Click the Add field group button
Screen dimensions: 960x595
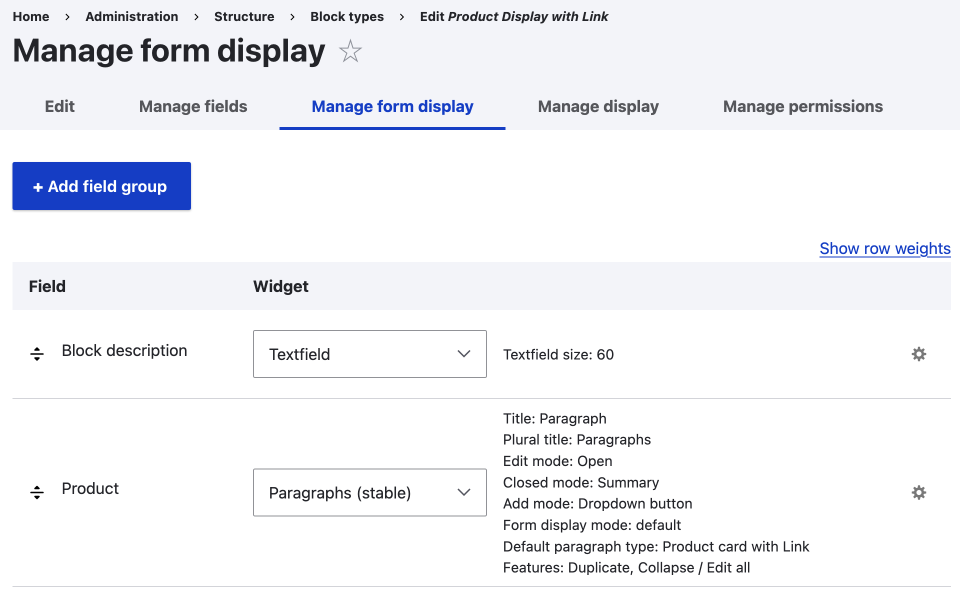[x=101, y=186]
